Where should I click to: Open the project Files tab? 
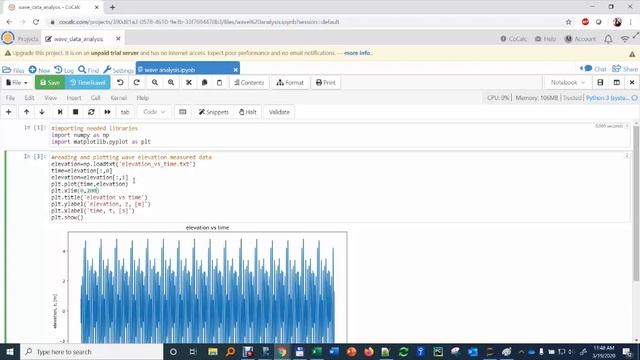[13, 70]
